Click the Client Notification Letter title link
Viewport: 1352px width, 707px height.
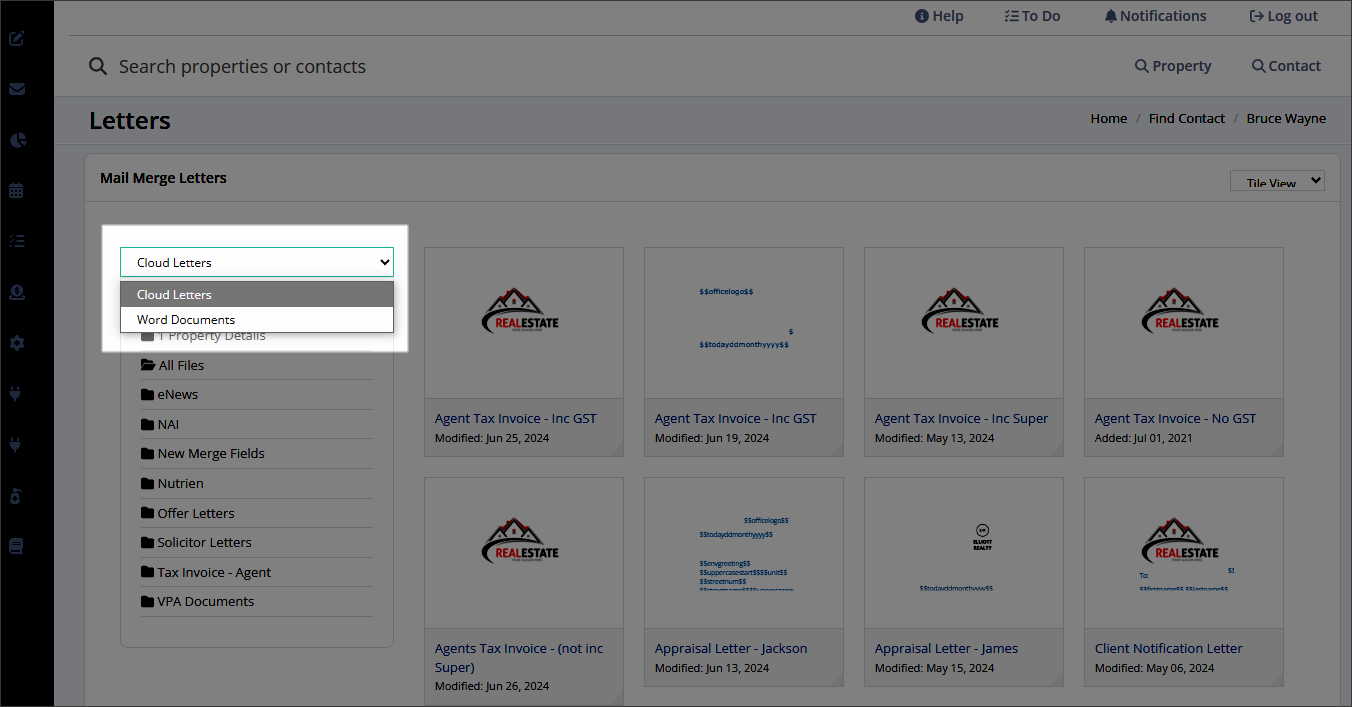click(1169, 648)
